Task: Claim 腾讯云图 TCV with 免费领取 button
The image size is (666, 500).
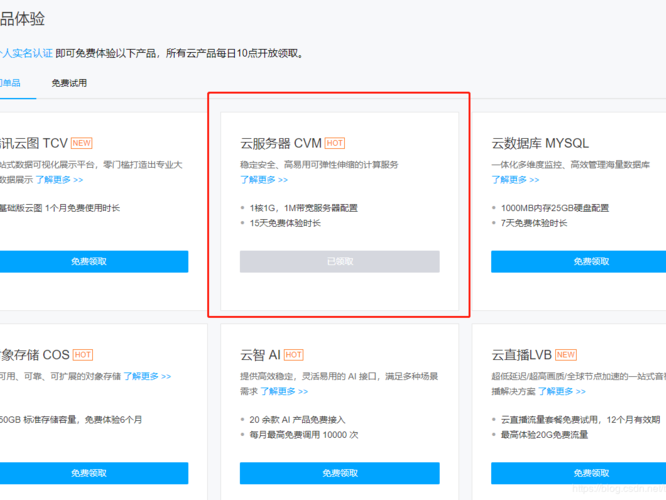Action: coord(94,261)
